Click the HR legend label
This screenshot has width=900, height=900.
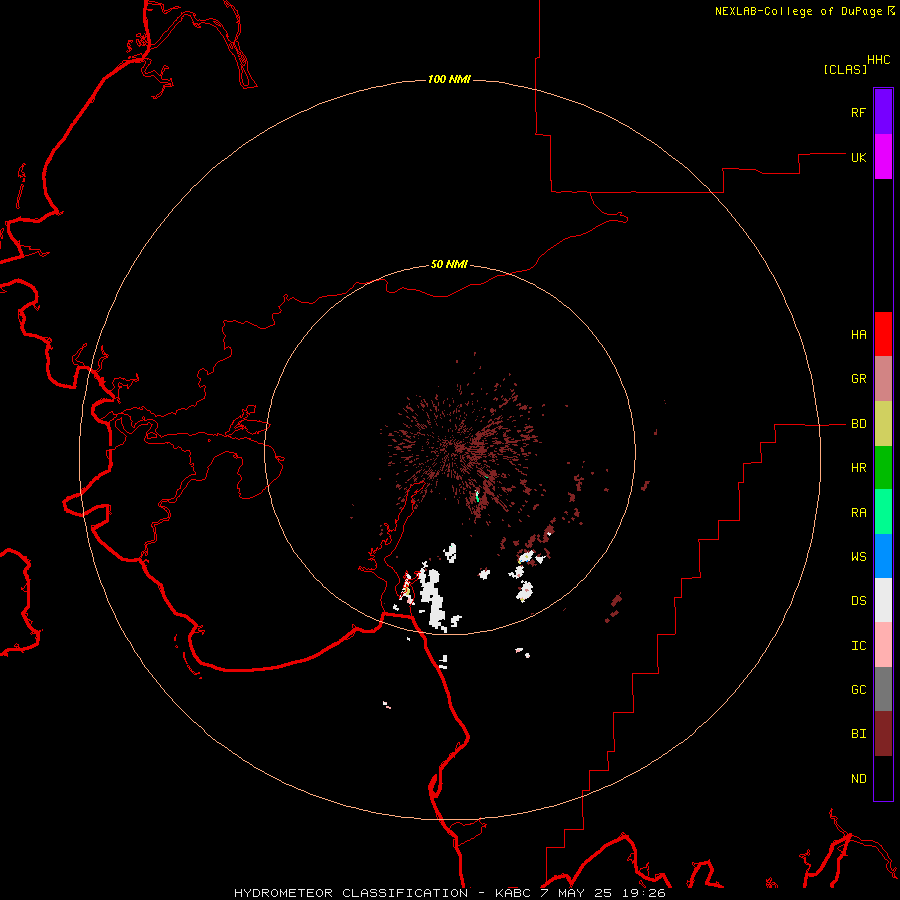pos(858,468)
